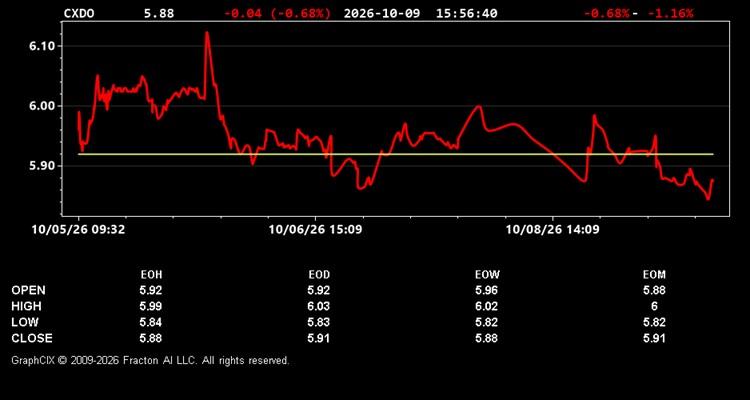Click the -1.16% value in header
The width and height of the screenshot is (750, 400).
click(670, 13)
